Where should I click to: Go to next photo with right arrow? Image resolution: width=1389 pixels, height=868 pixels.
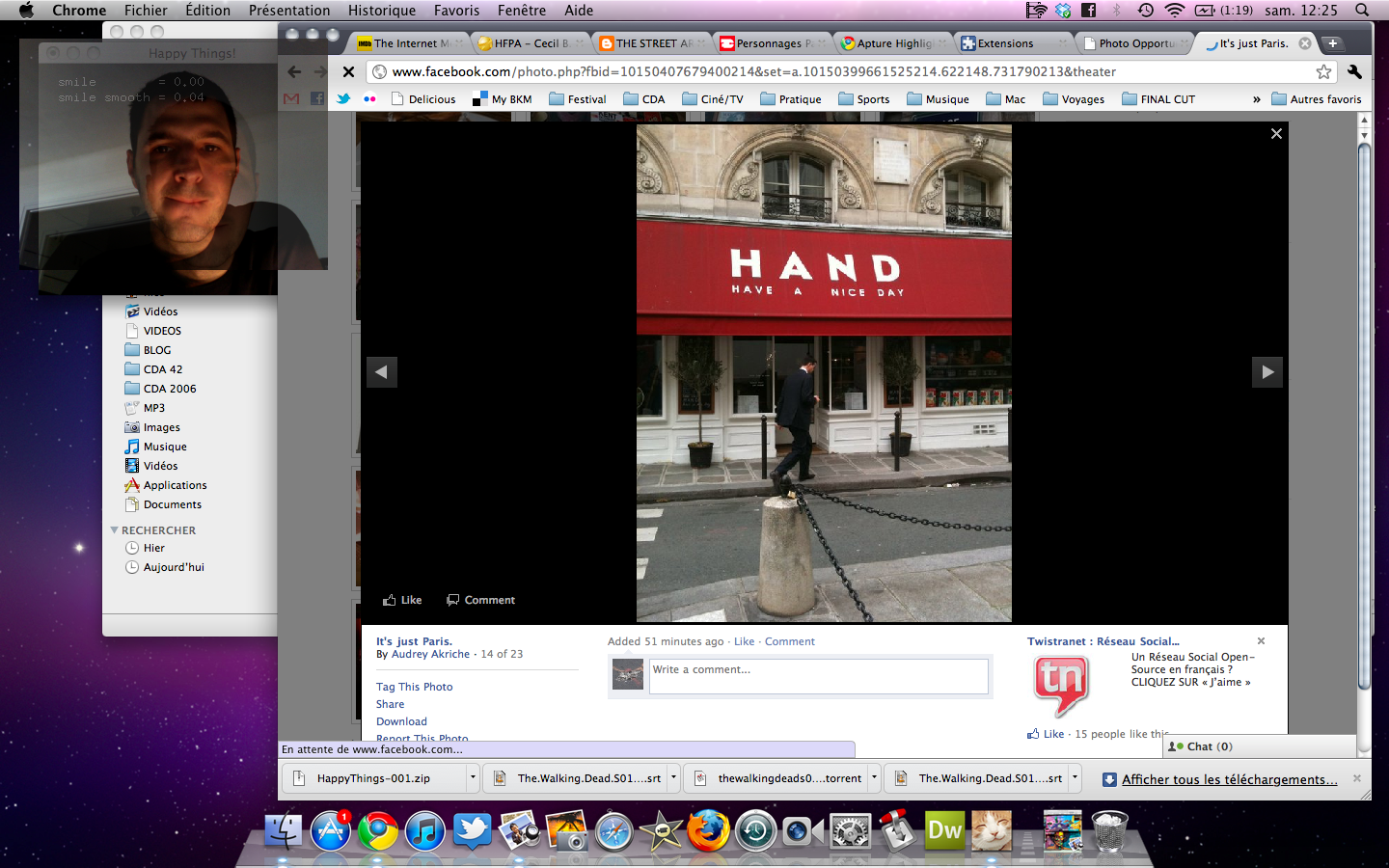[x=1266, y=371]
